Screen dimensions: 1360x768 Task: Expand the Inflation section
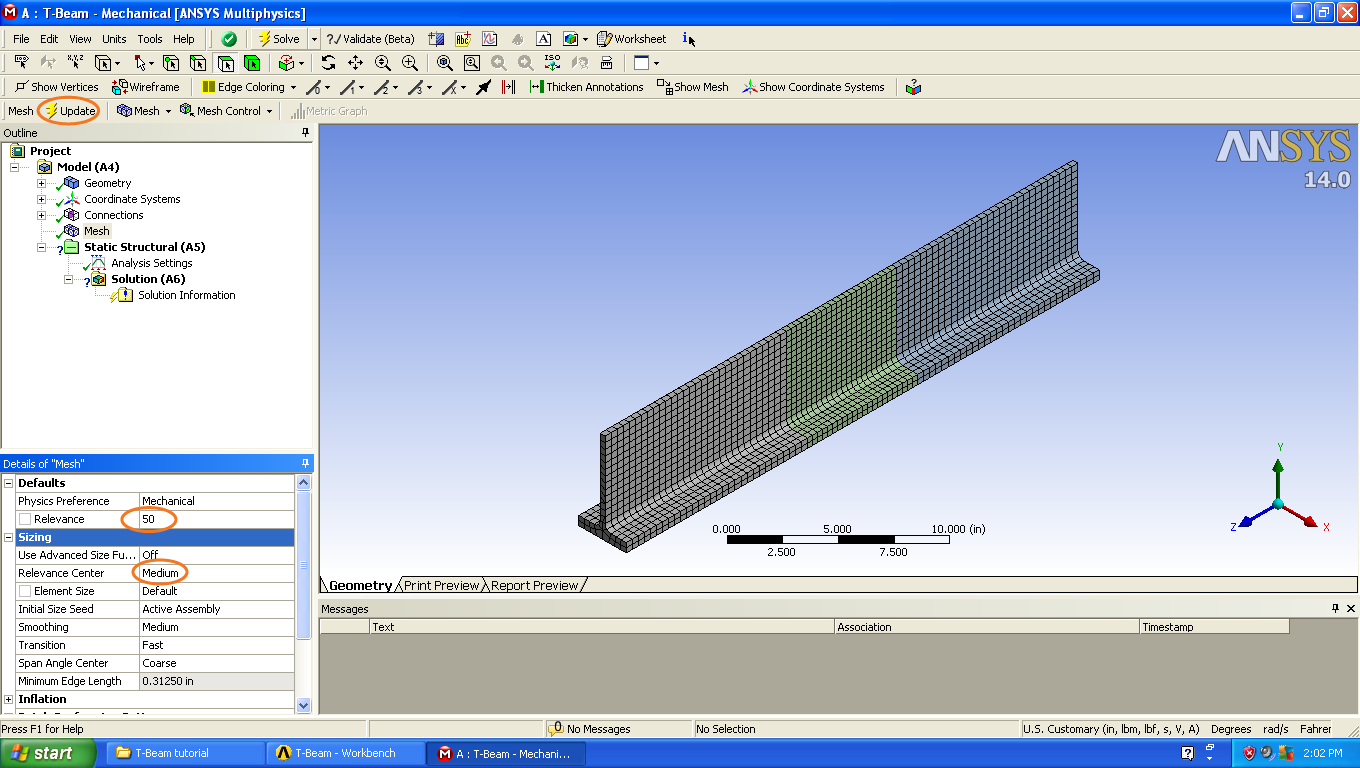[x=9, y=699]
